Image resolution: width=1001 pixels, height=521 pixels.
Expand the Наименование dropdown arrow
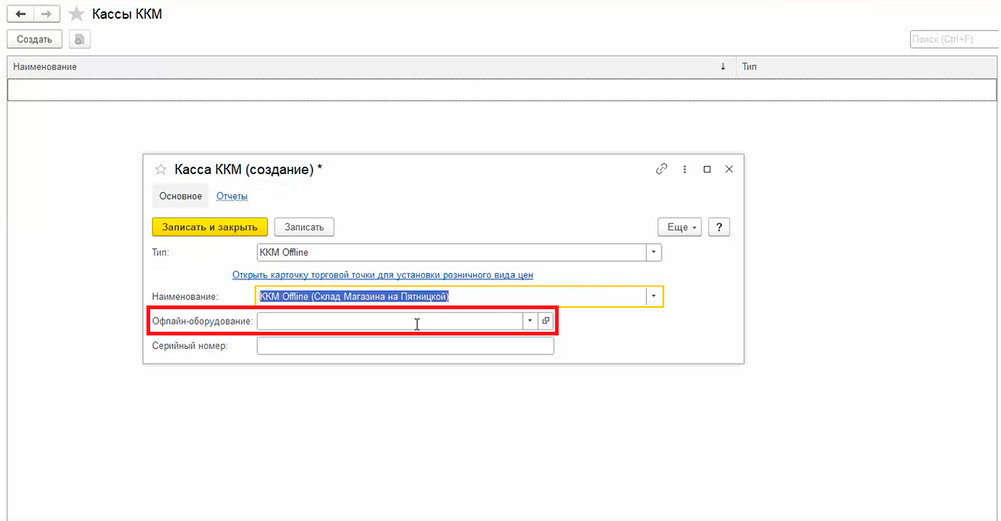[x=653, y=297]
